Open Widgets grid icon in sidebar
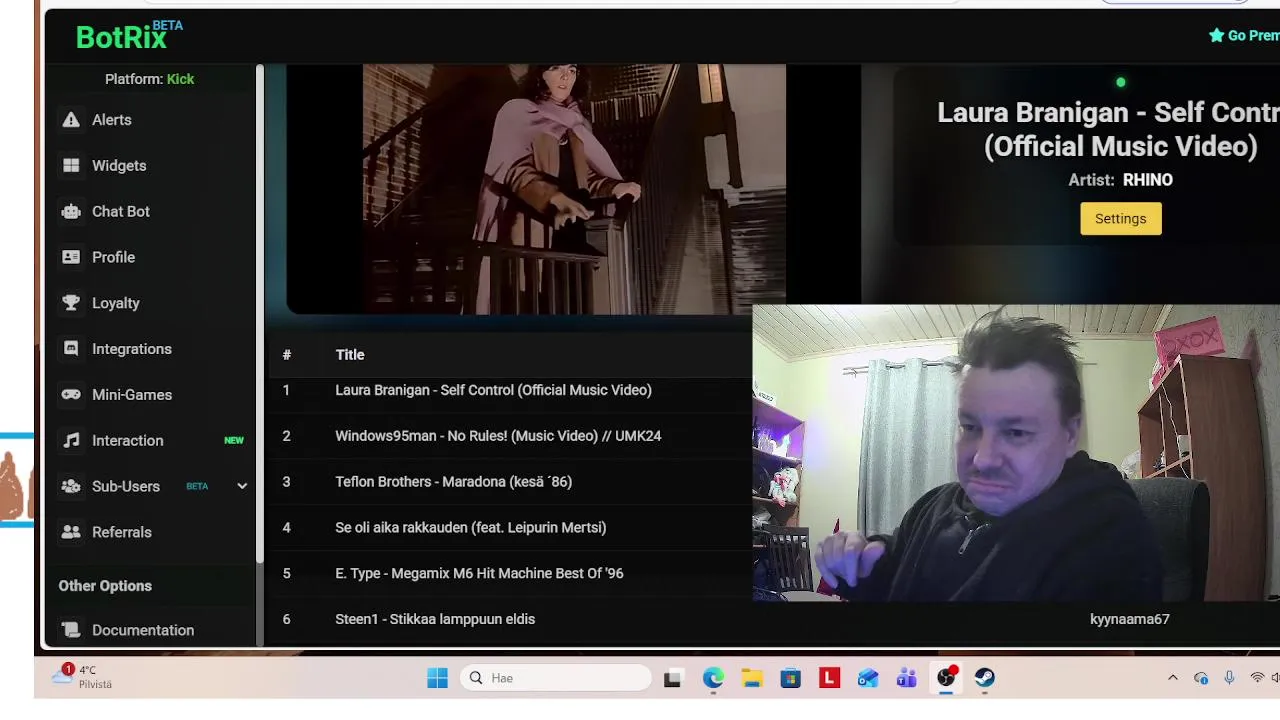This screenshot has width=1280, height=720. click(x=71, y=166)
